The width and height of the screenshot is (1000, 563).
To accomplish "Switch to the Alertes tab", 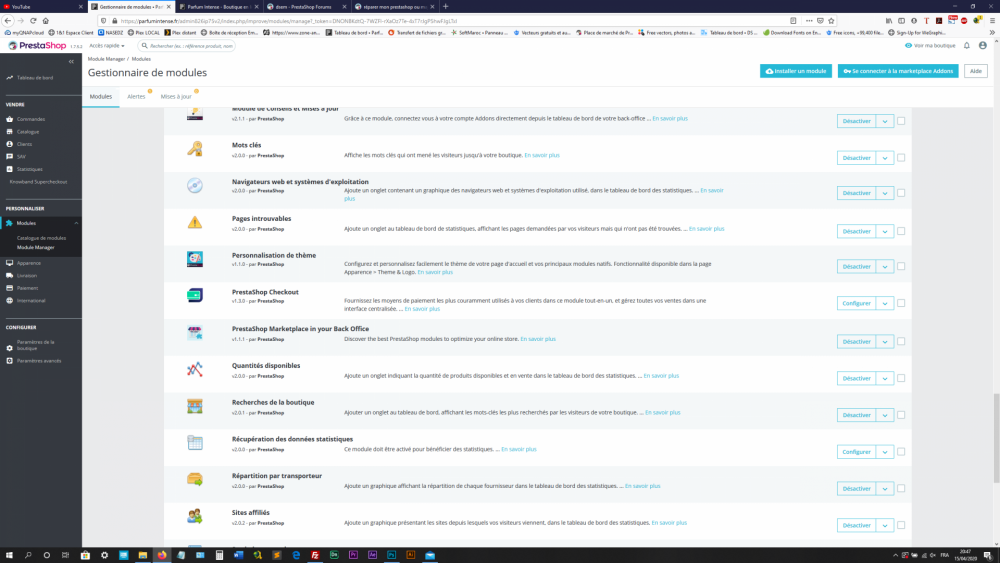I will (x=136, y=96).
